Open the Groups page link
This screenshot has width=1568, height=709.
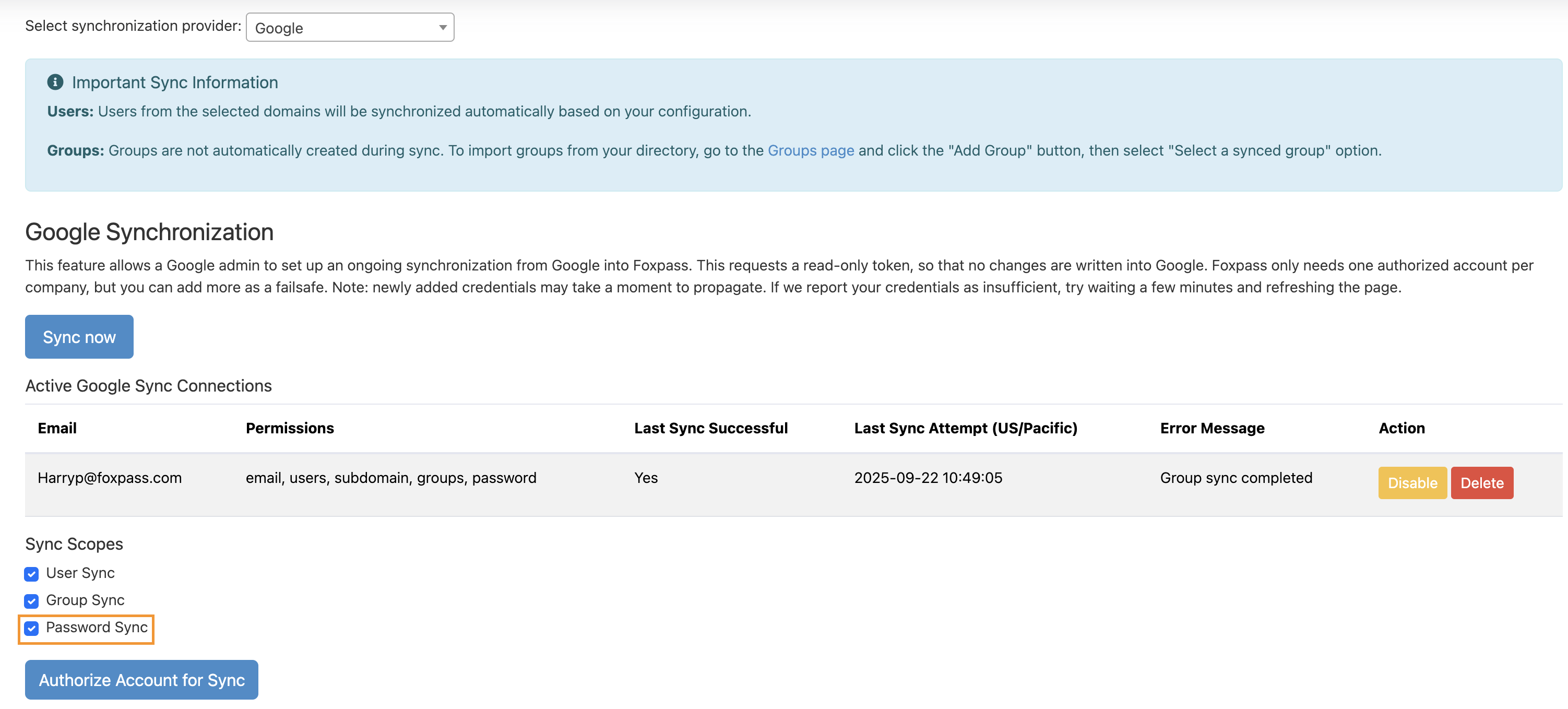(x=810, y=150)
